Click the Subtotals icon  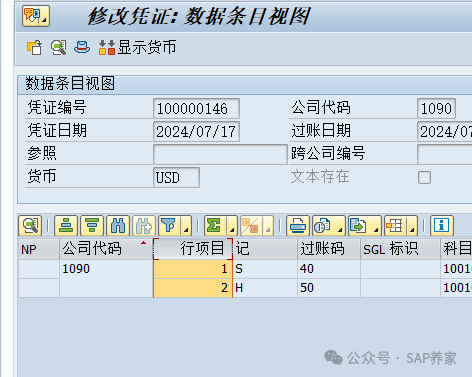pos(251,226)
